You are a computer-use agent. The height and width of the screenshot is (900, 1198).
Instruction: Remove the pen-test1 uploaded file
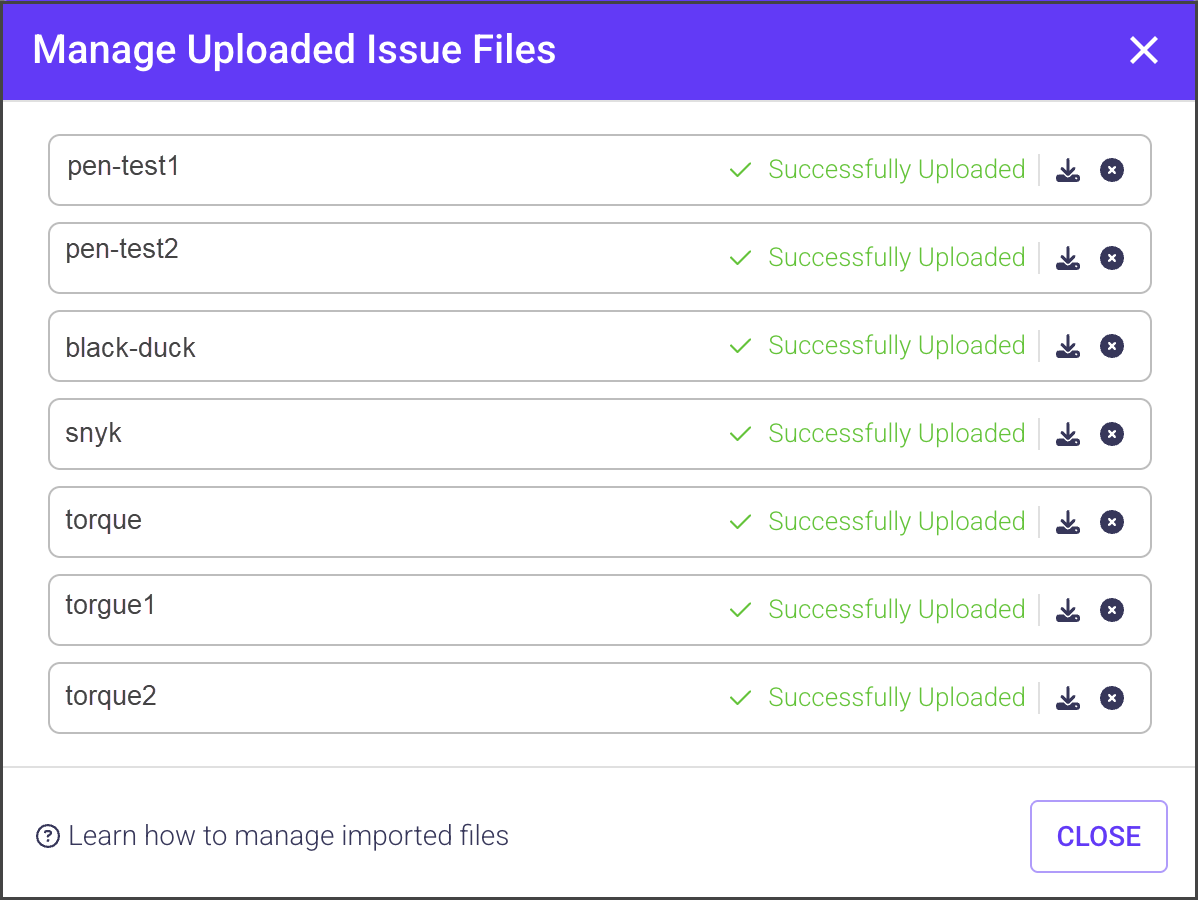(x=1111, y=170)
